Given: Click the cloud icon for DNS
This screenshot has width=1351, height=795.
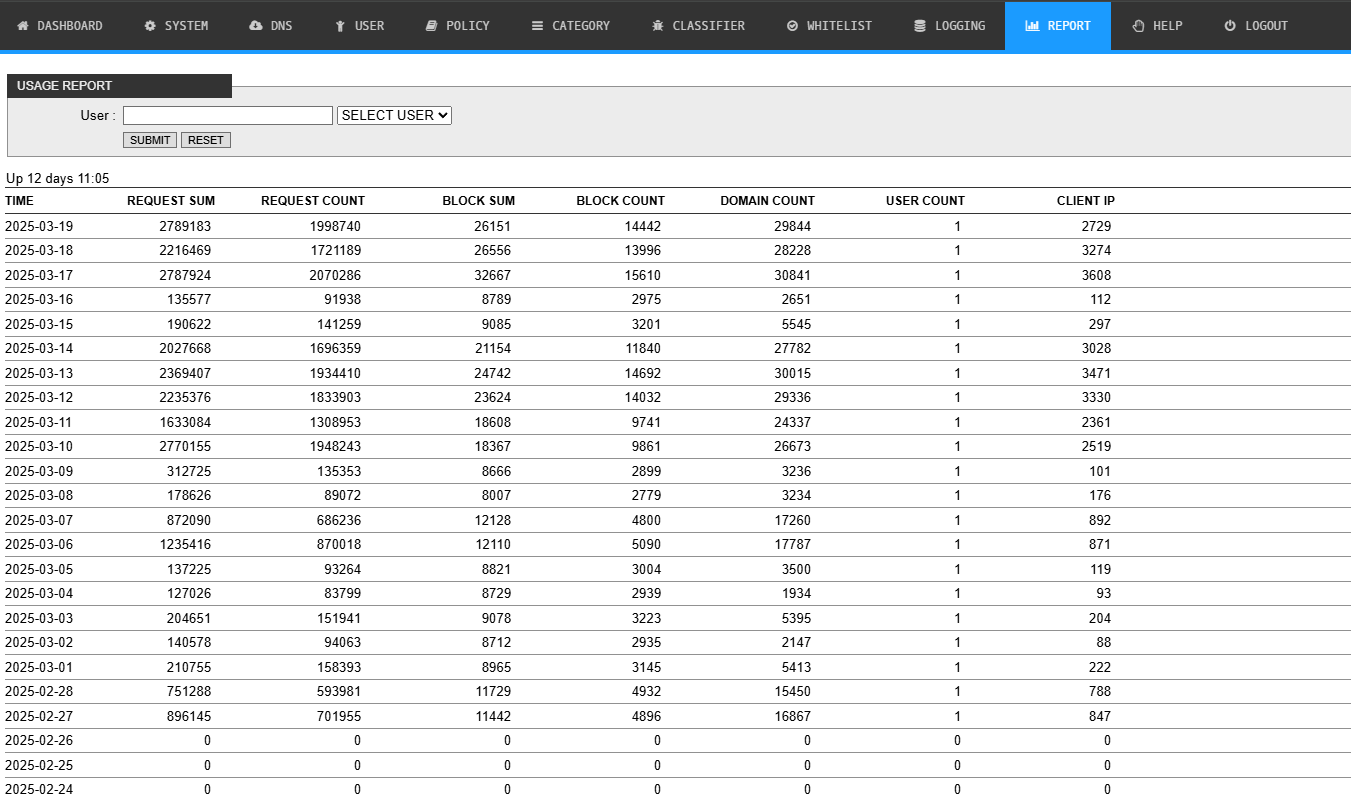Looking at the screenshot, I should coord(256,26).
